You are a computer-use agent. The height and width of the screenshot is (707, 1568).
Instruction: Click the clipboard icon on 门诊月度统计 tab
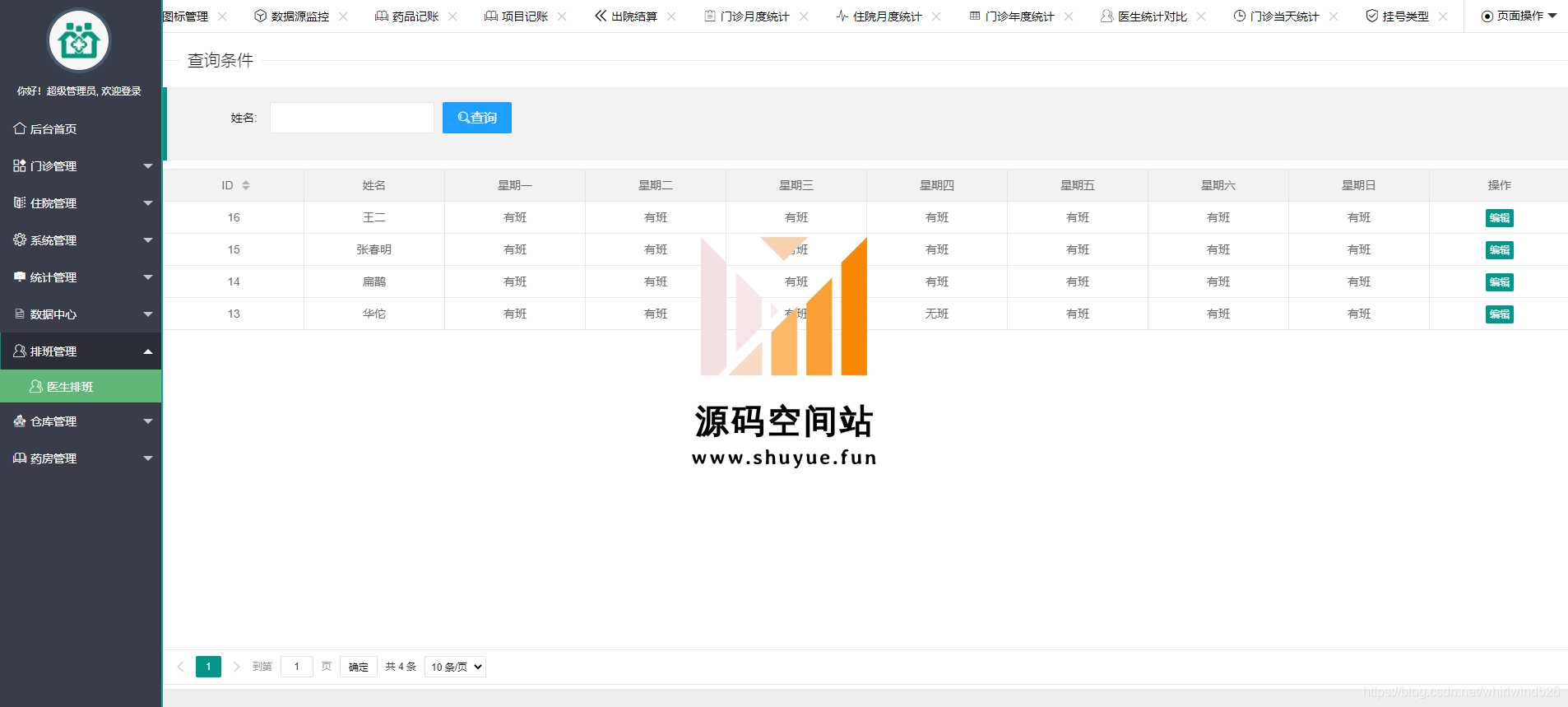click(x=710, y=16)
